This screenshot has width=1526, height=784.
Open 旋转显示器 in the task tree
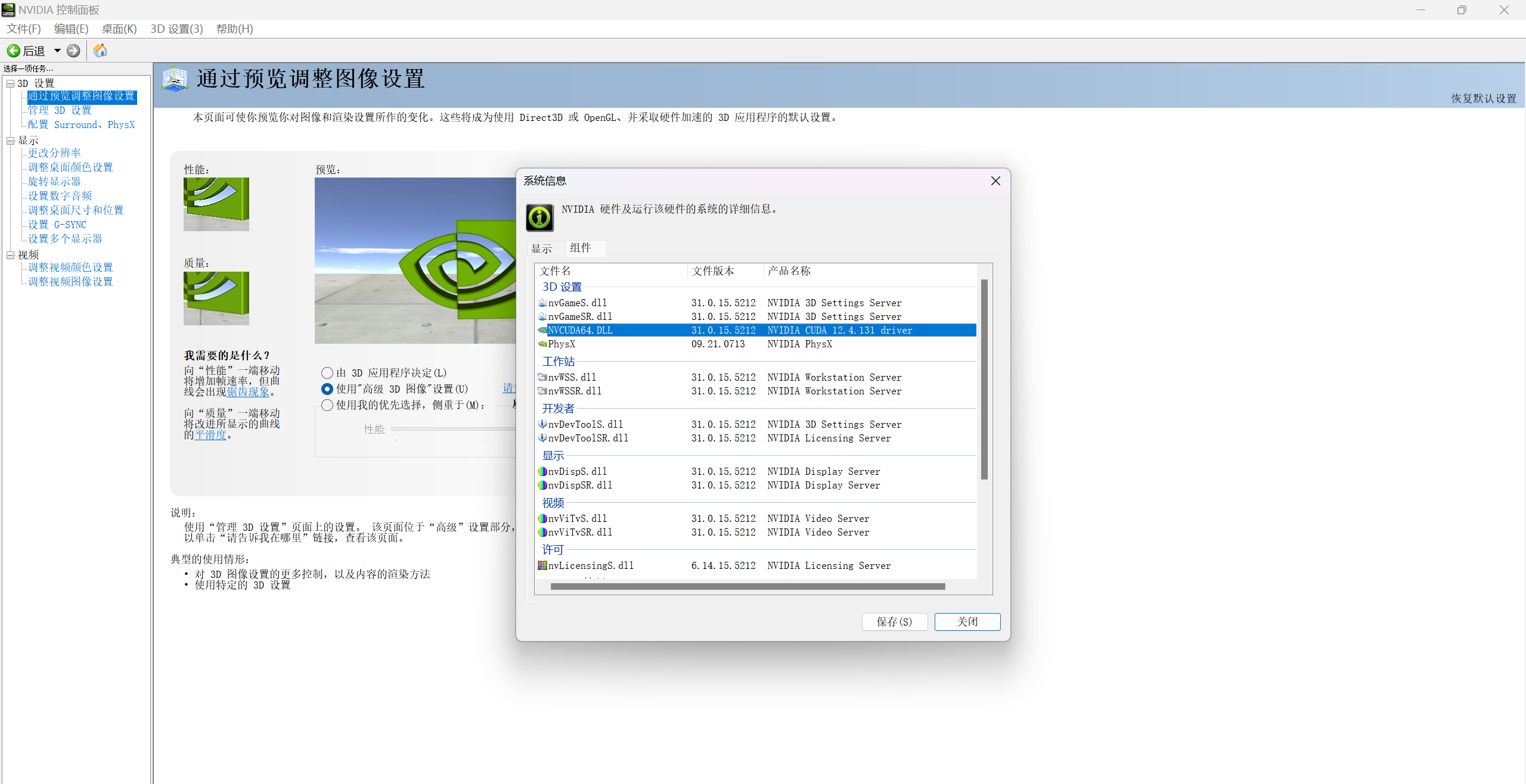click(54, 182)
